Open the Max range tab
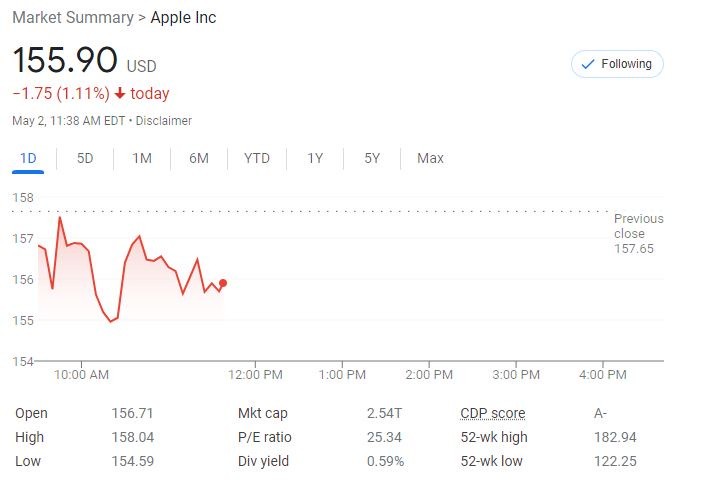The image size is (725, 485). (x=431, y=158)
